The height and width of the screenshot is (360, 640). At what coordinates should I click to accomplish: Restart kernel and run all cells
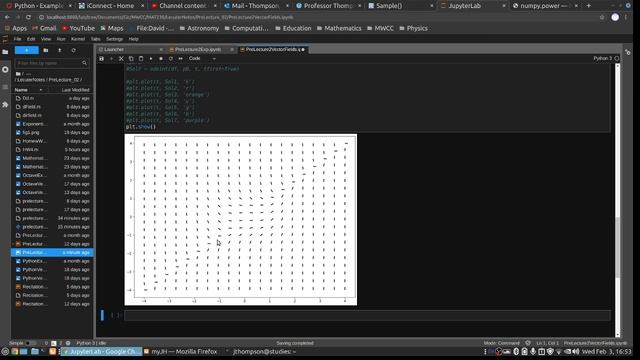[x=180, y=59]
